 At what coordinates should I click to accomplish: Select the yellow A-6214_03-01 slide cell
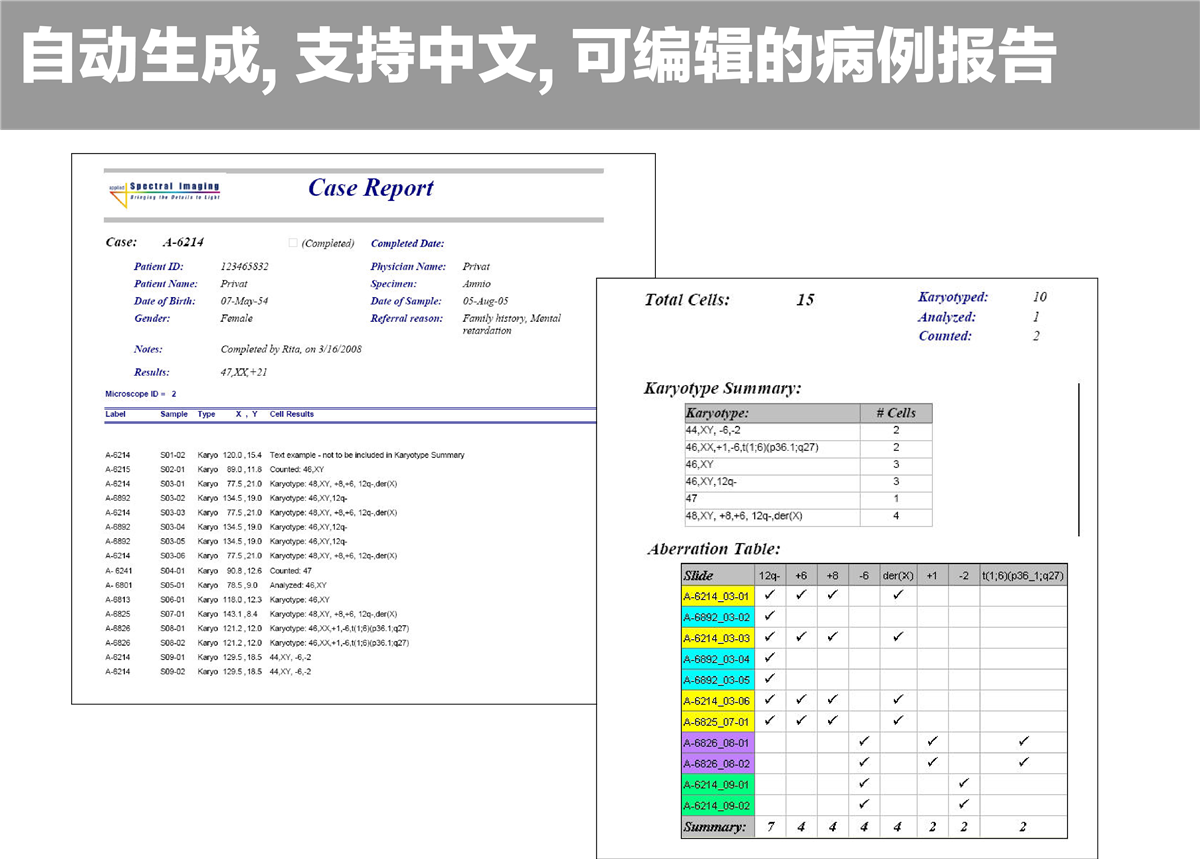(x=716, y=596)
